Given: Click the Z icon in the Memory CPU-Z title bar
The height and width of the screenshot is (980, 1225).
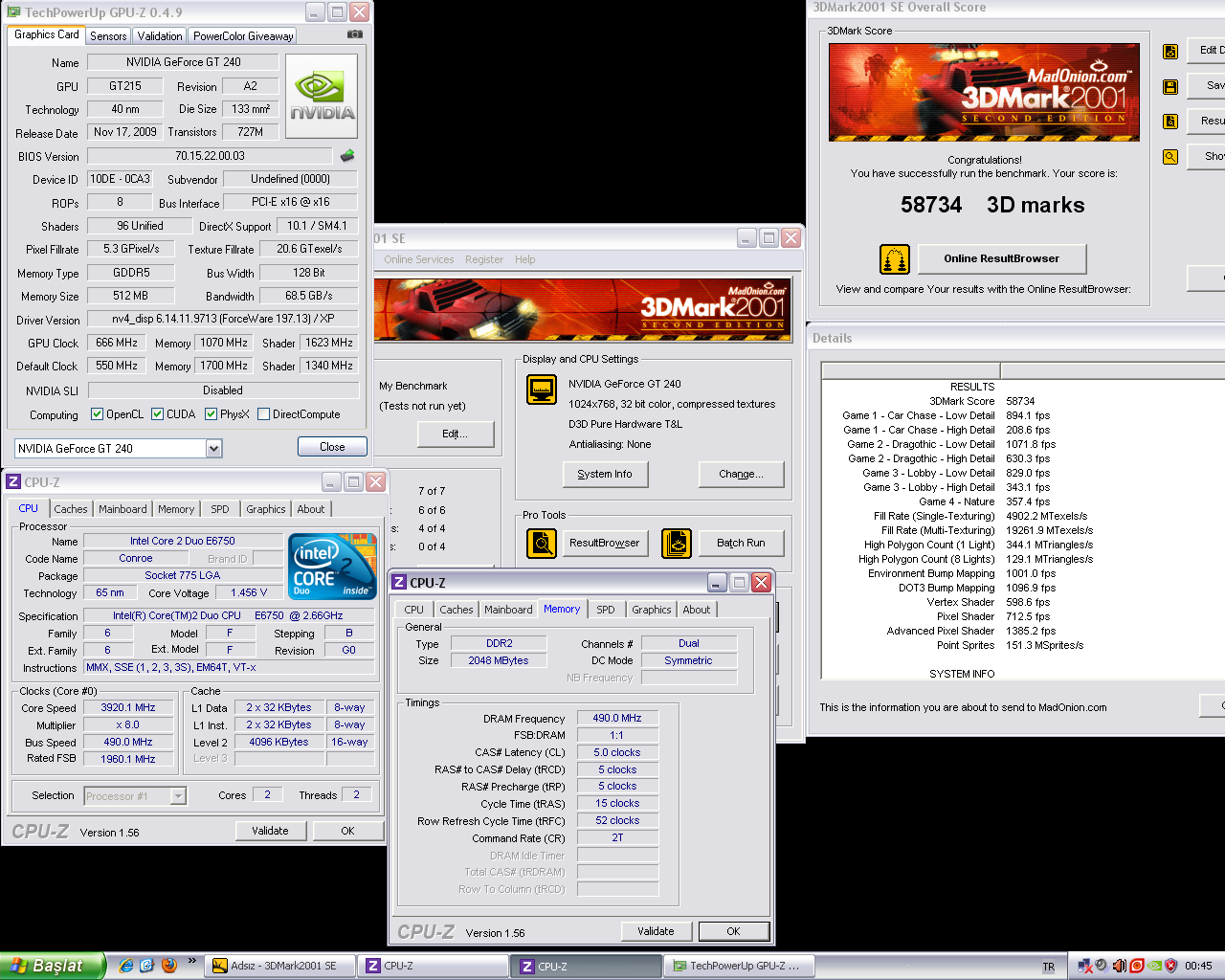Looking at the screenshot, I should tap(399, 582).
